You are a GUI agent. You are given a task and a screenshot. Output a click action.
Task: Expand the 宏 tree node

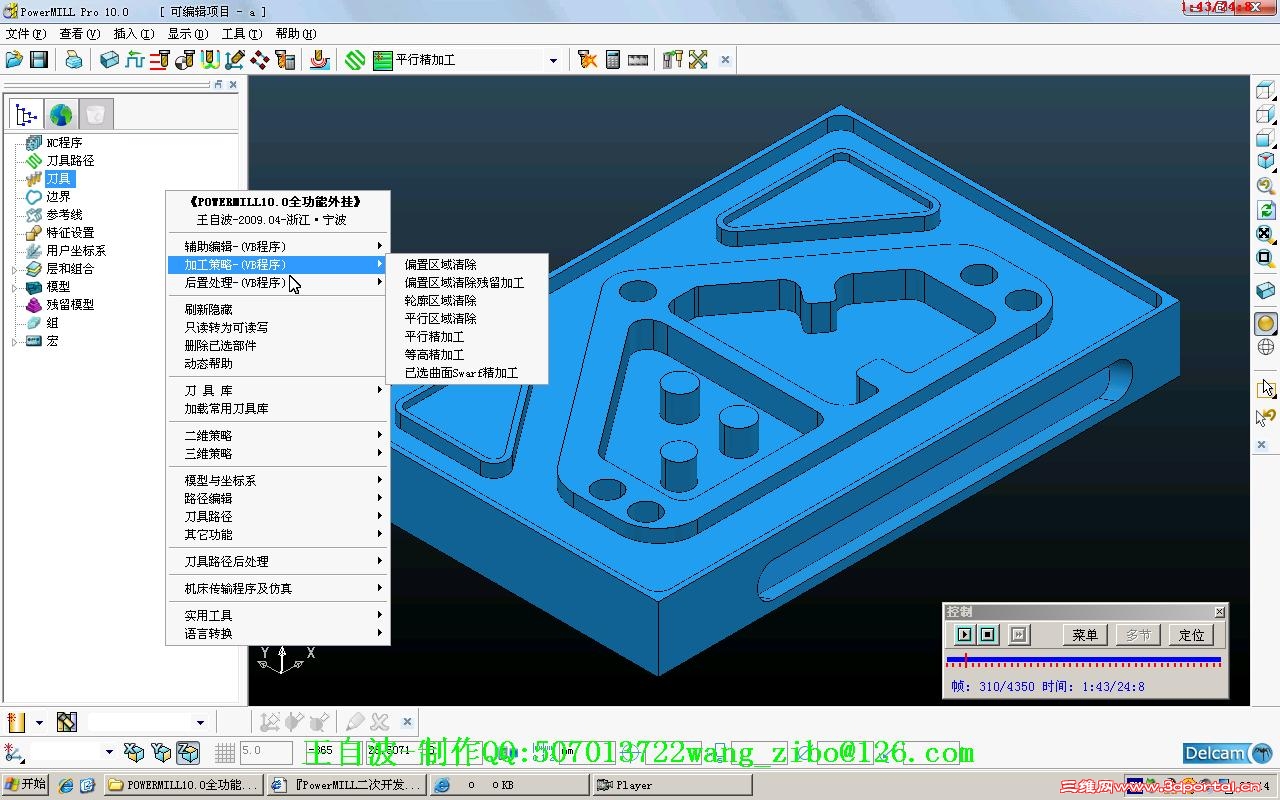coord(14,341)
